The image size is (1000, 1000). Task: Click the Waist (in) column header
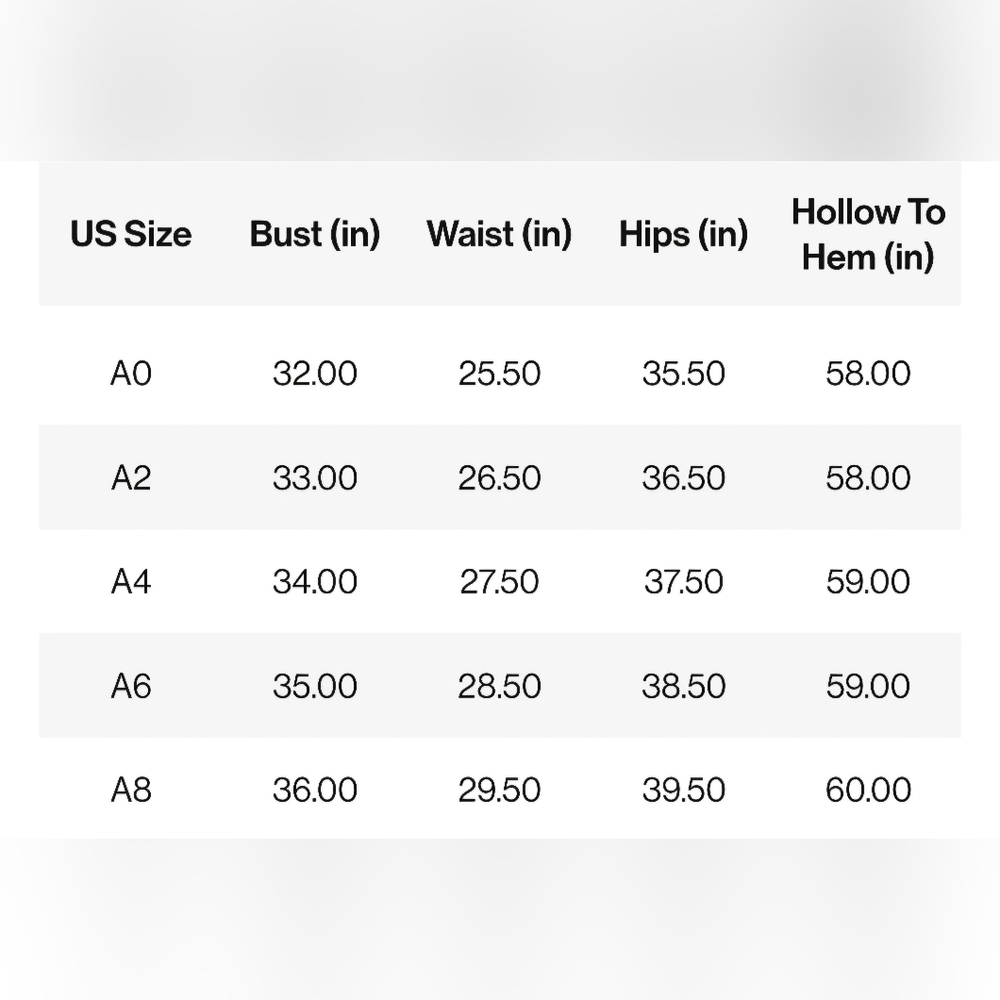point(499,234)
